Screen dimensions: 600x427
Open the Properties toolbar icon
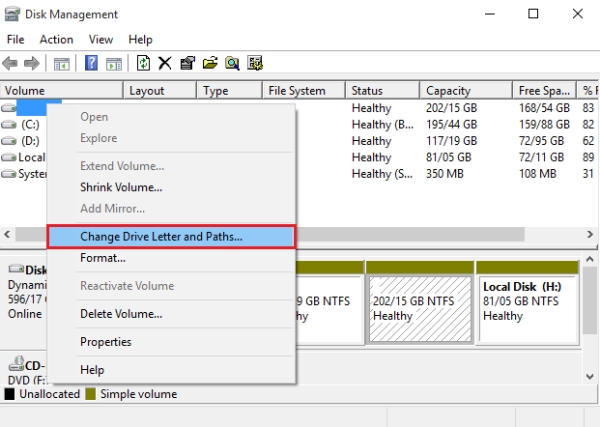point(187,64)
